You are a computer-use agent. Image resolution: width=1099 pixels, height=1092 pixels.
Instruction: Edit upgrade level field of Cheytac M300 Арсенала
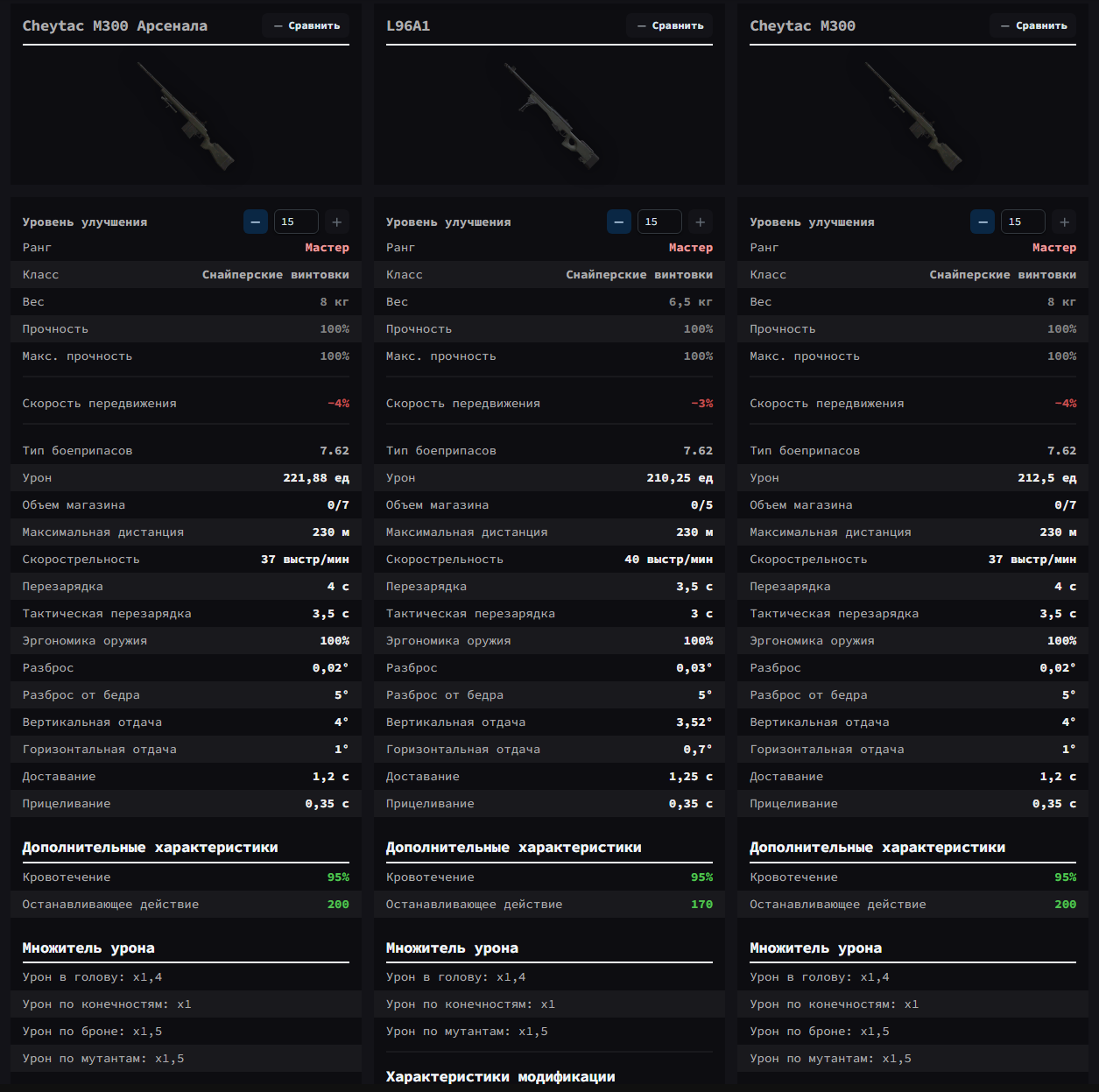(x=296, y=222)
